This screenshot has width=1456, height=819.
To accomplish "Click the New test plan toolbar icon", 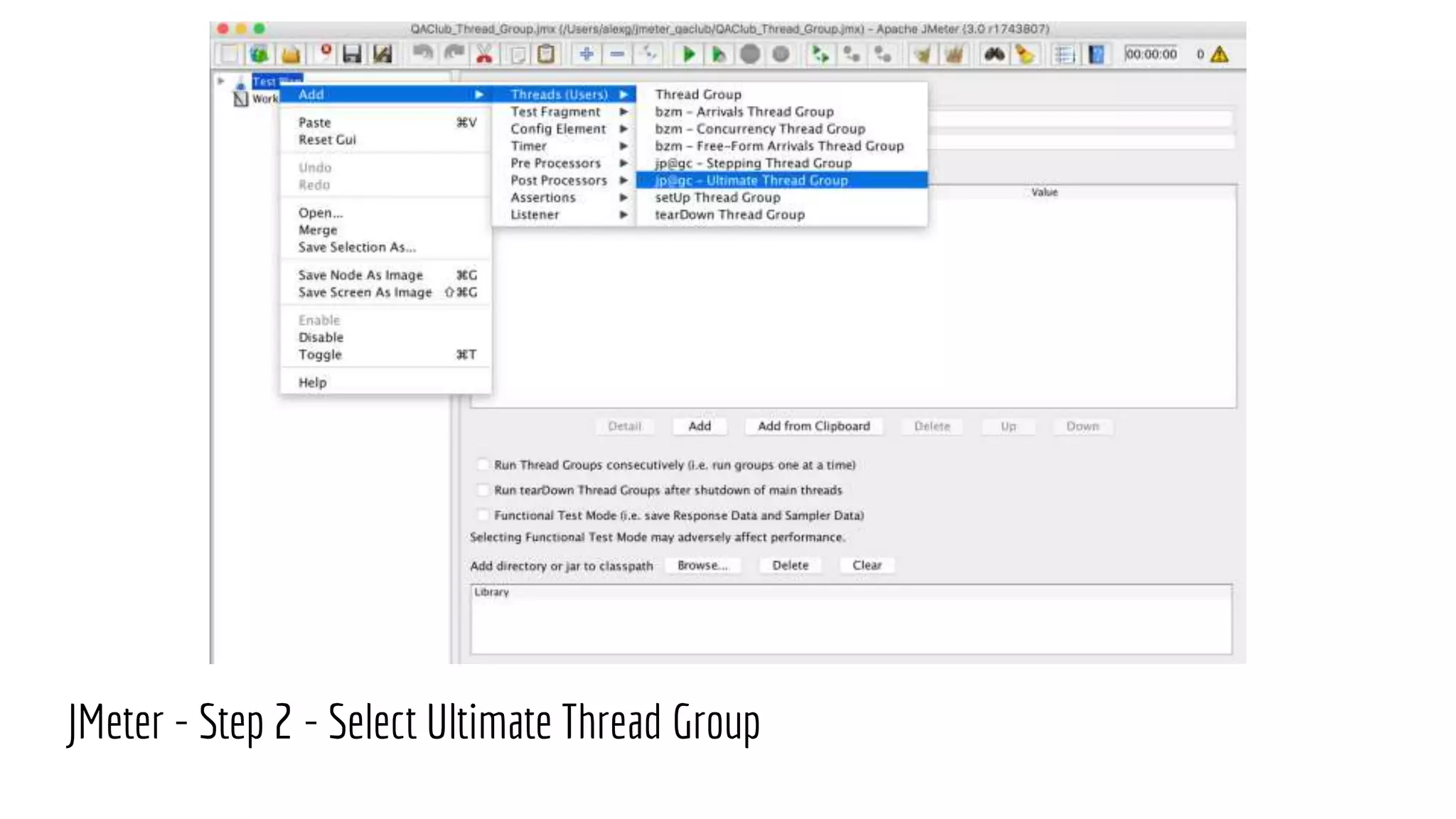I will coord(230,54).
